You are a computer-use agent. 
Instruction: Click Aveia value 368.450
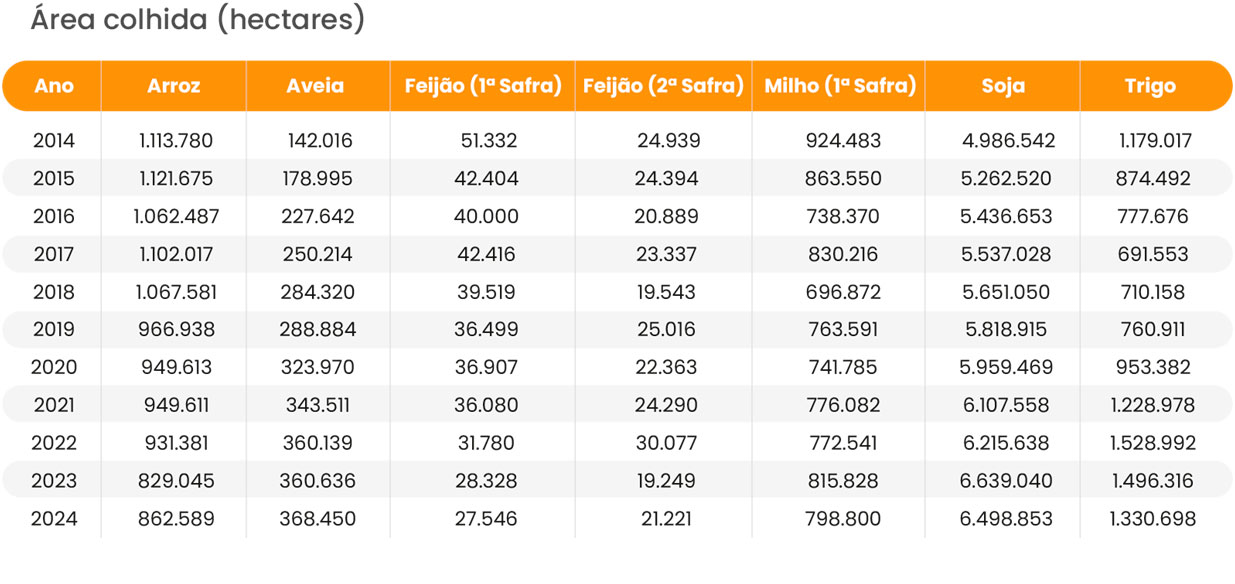click(x=320, y=519)
